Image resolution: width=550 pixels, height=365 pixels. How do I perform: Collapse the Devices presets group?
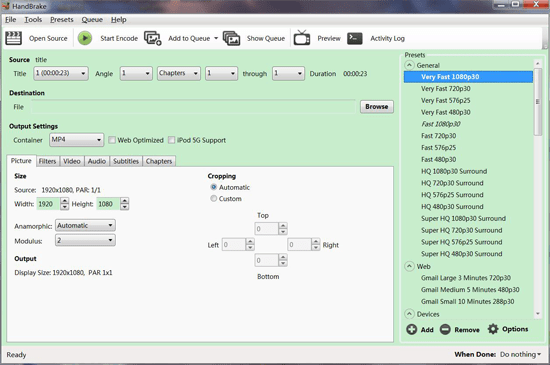(409, 314)
